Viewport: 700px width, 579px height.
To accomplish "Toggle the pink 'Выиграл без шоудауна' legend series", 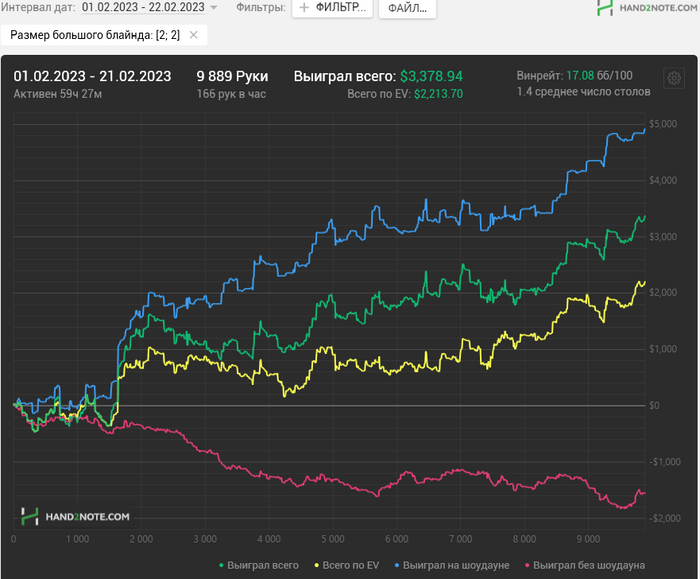I will coord(584,565).
